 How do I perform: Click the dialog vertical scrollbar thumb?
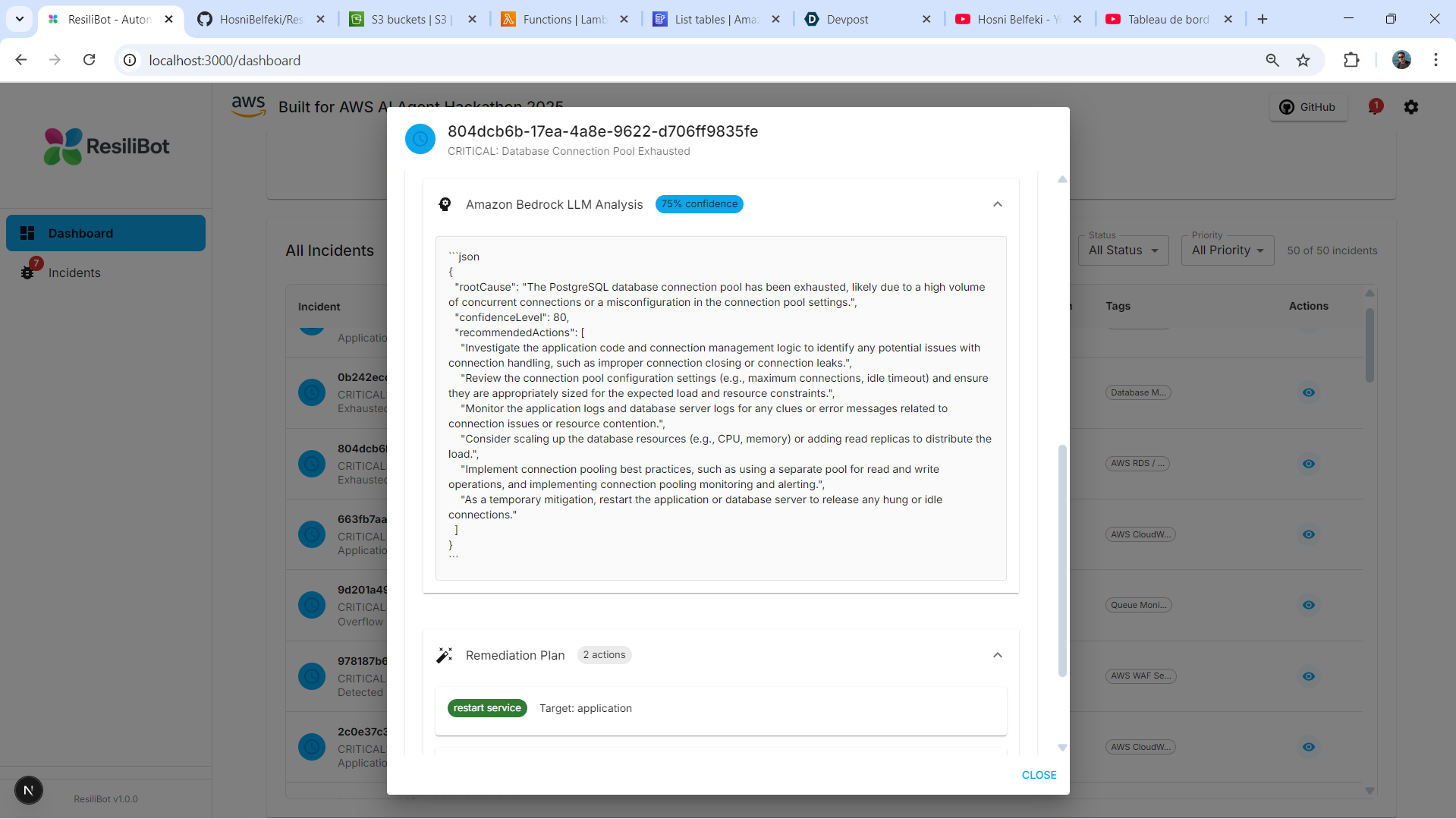[x=1062, y=560]
